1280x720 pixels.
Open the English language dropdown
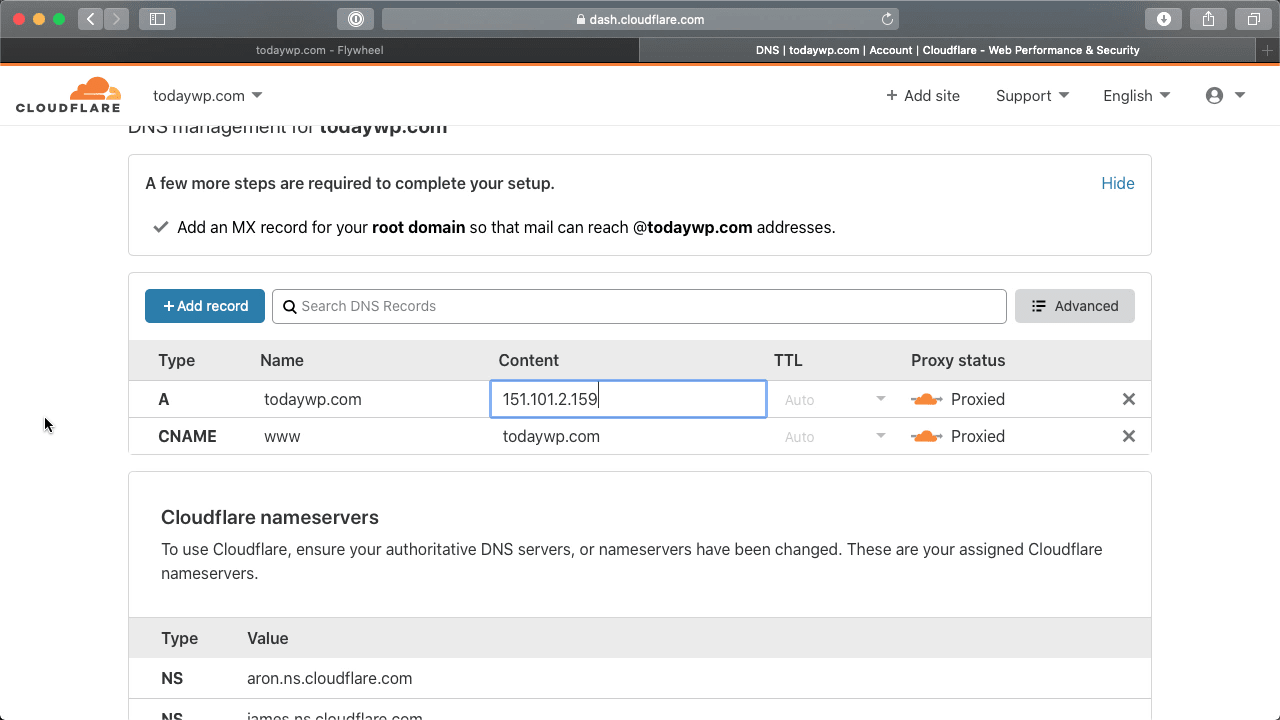(x=1136, y=96)
